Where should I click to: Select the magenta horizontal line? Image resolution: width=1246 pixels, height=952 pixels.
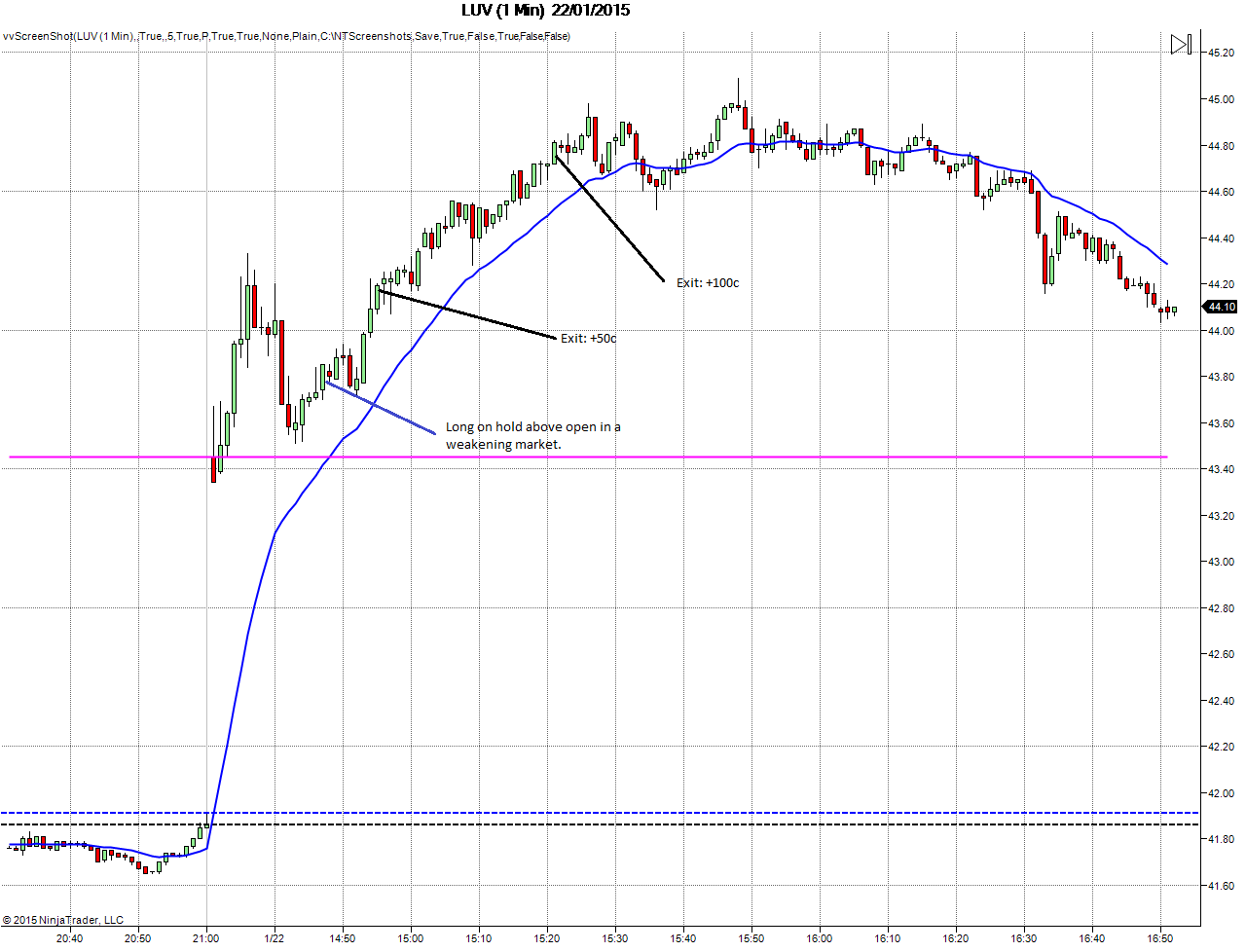(x=588, y=457)
